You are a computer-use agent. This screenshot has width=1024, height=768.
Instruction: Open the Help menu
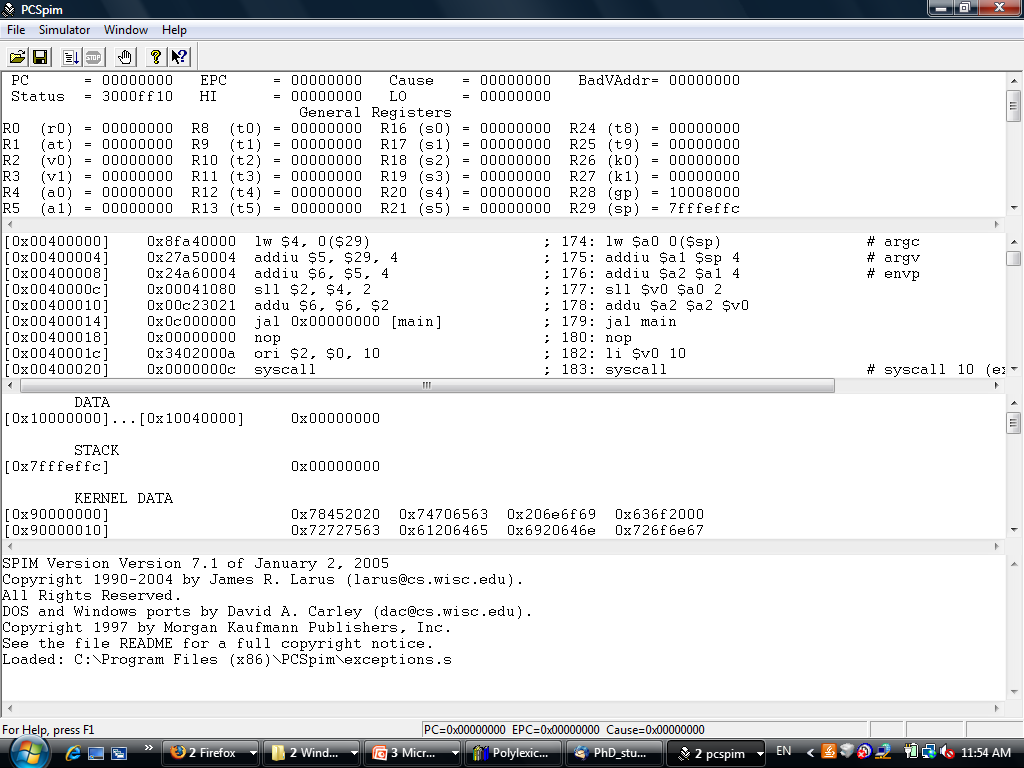pyautogui.click(x=174, y=29)
